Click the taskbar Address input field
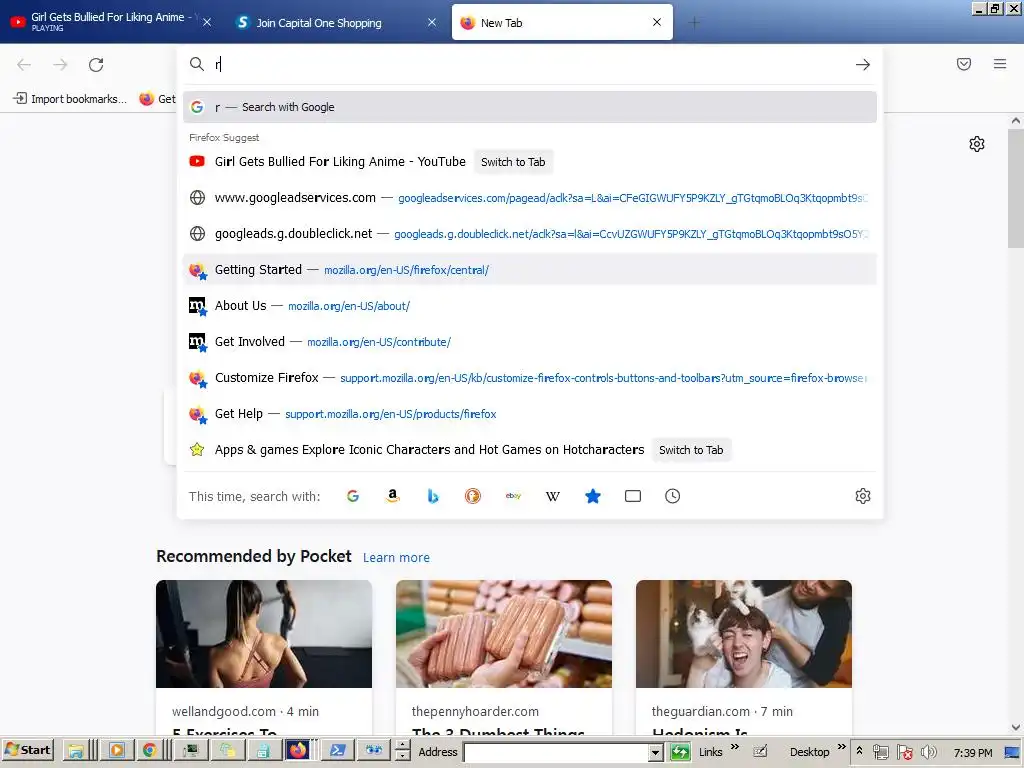This screenshot has width=1024, height=768. point(556,752)
